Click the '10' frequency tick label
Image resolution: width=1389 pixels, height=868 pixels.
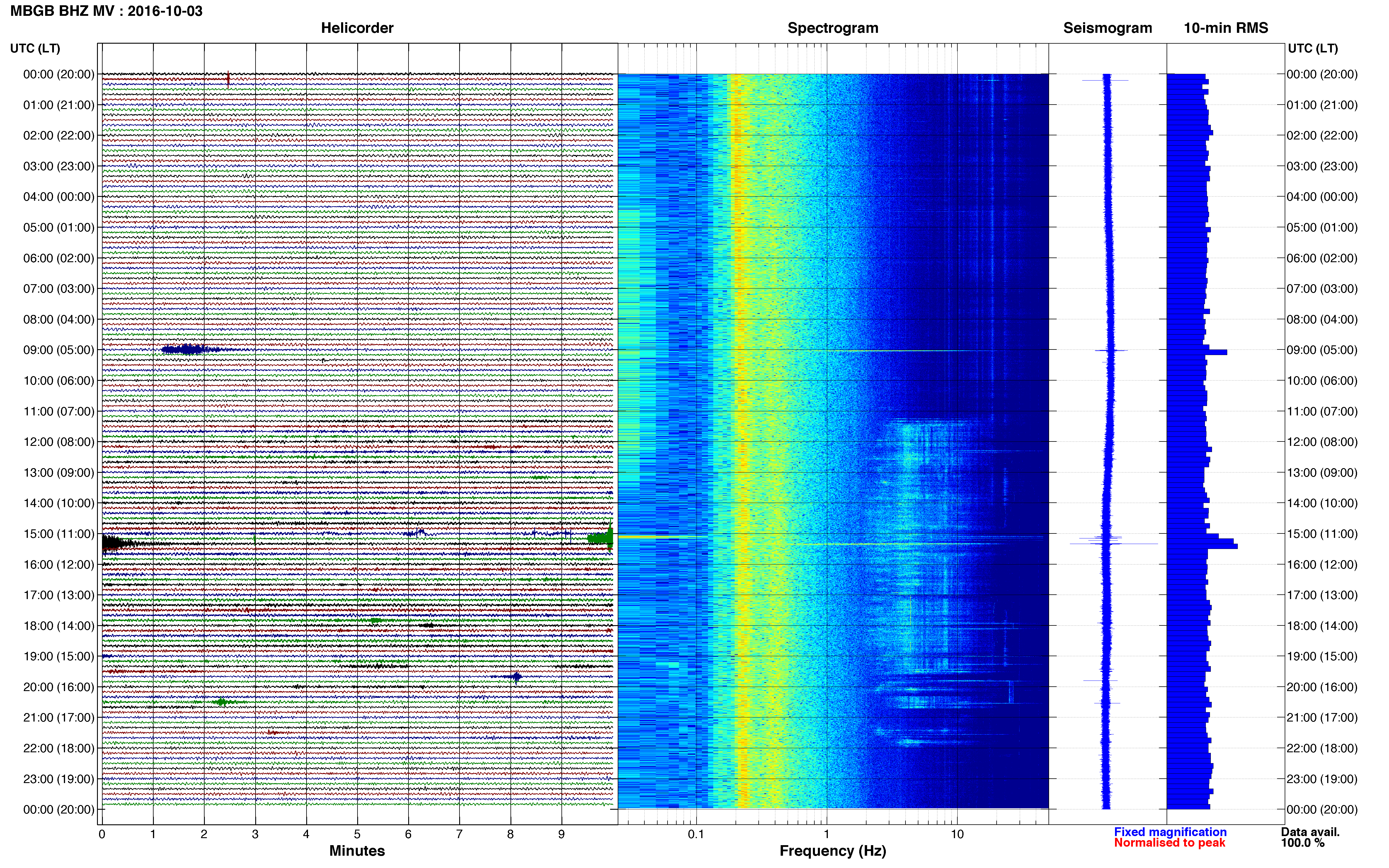pyautogui.click(x=957, y=835)
